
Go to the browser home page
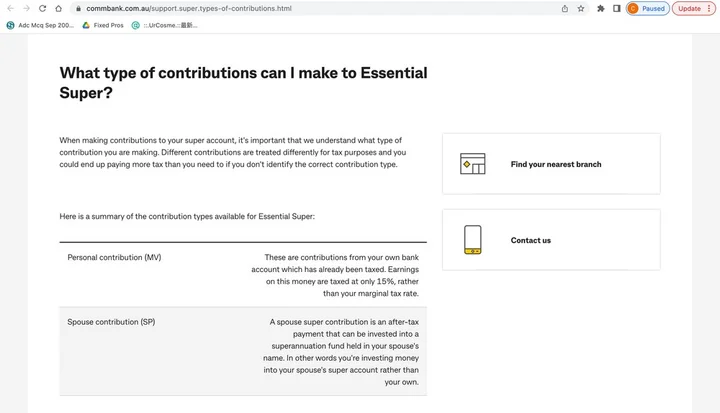click(x=58, y=8)
